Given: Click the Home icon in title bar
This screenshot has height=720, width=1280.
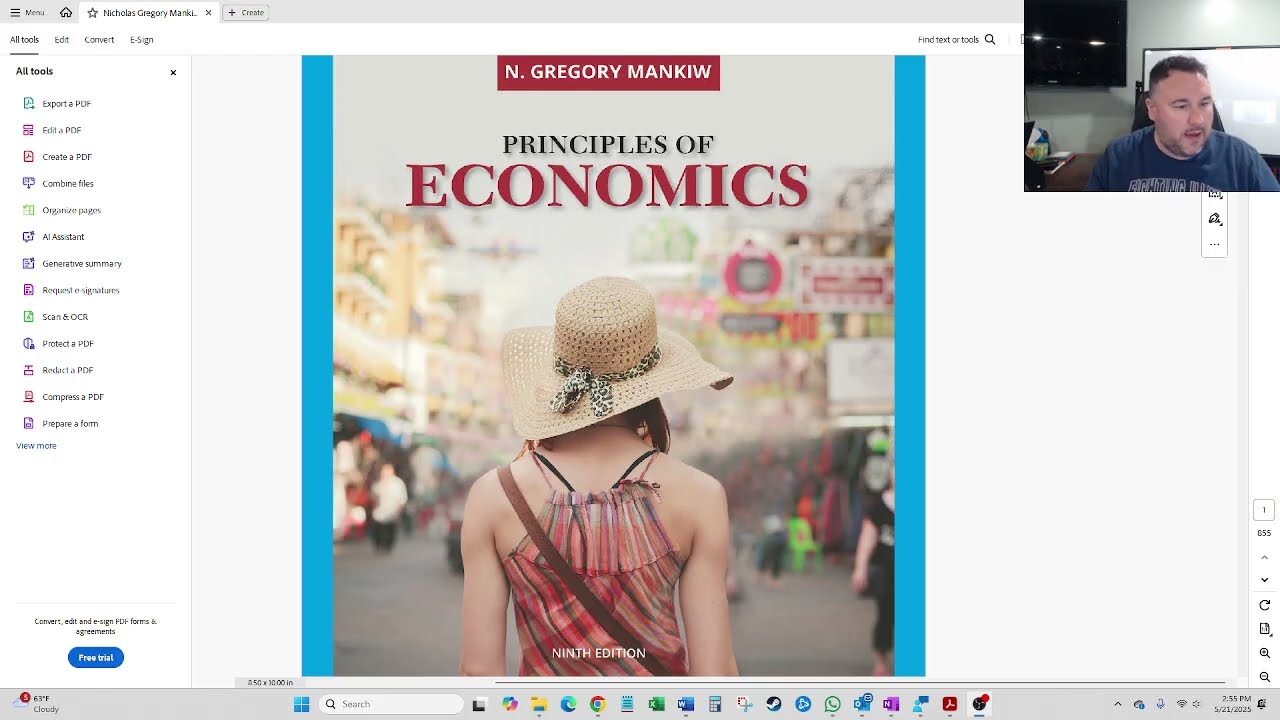Looking at the screenshot, I should pos(66,13).
